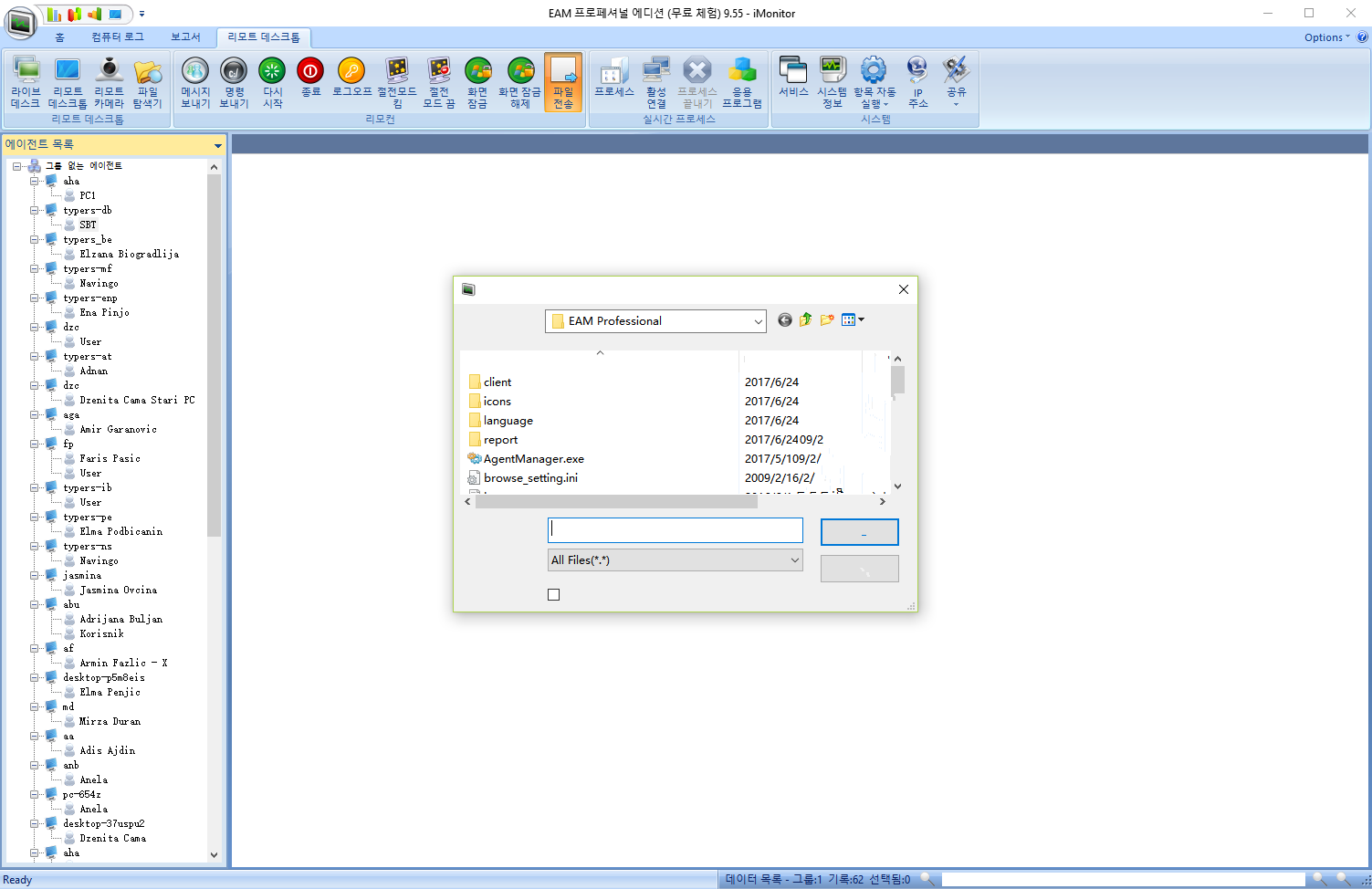Switch to the 보고서 tab
The height and width of the screenshot is (889, 1372).
tap(185, 37)
